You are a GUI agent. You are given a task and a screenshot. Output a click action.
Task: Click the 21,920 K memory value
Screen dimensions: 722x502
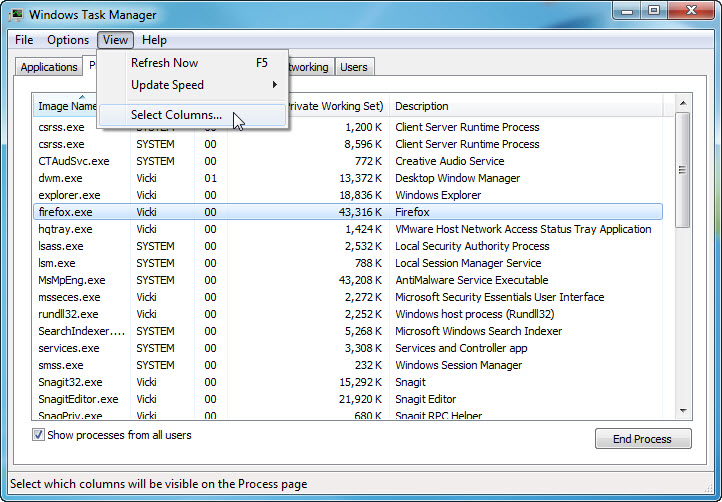tap(361, 399)
